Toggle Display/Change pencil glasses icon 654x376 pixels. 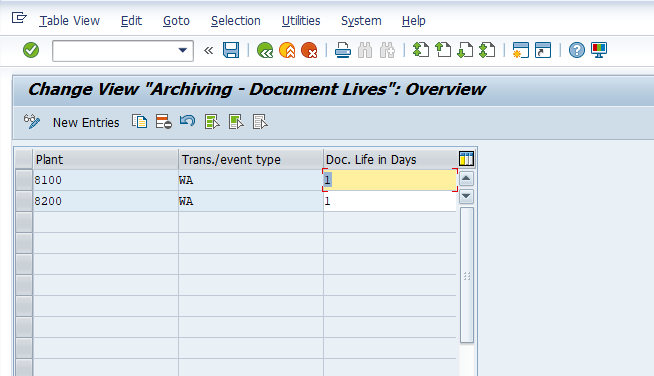[x=32, y=122]
